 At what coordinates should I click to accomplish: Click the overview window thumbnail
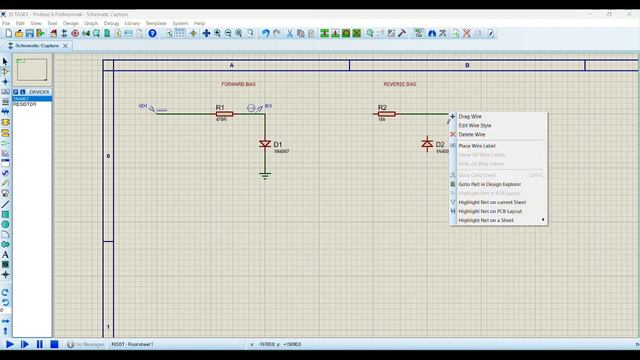tap(32, 70)
